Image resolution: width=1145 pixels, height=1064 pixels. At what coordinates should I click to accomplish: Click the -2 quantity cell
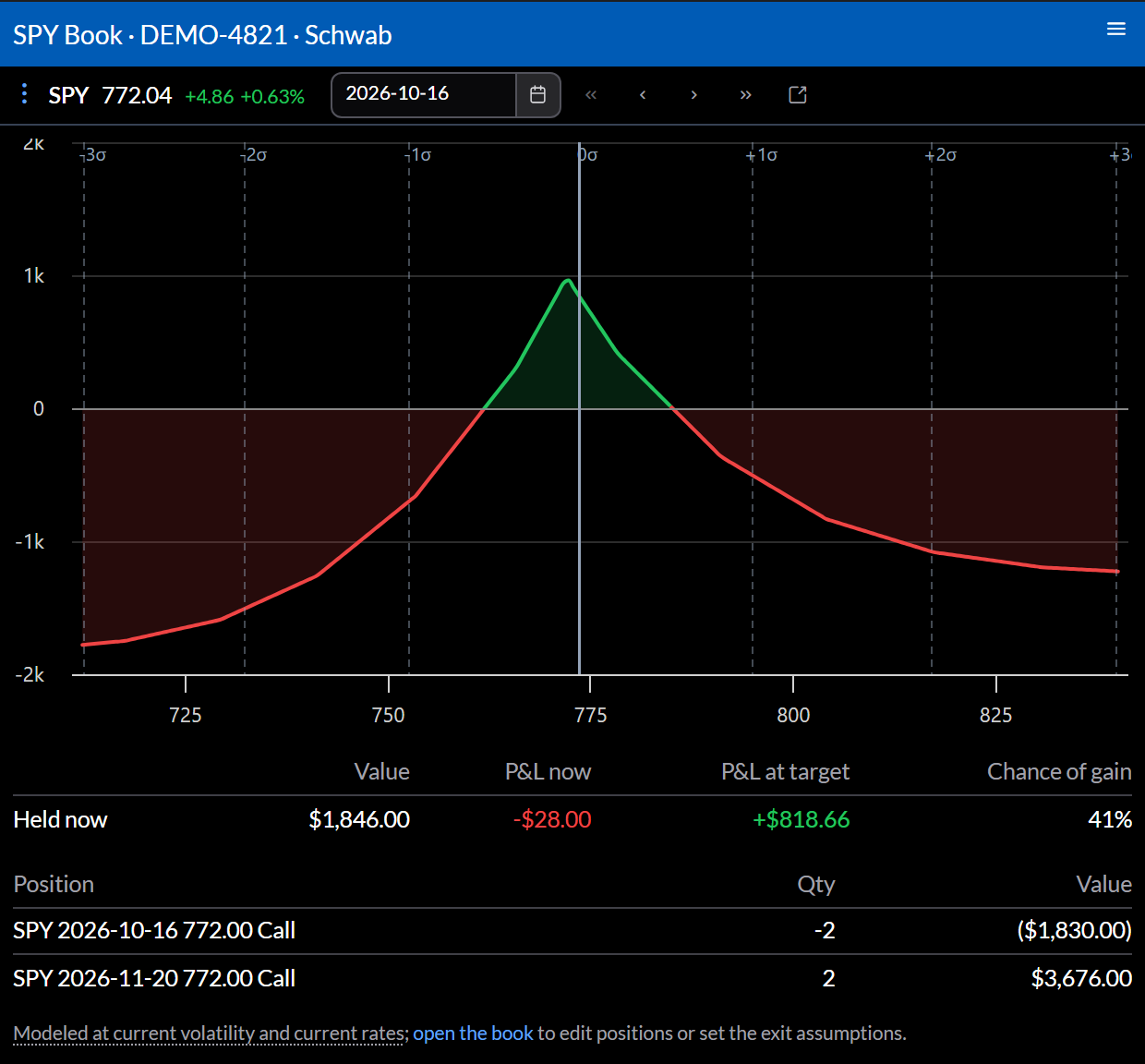[x=825, y=930]
